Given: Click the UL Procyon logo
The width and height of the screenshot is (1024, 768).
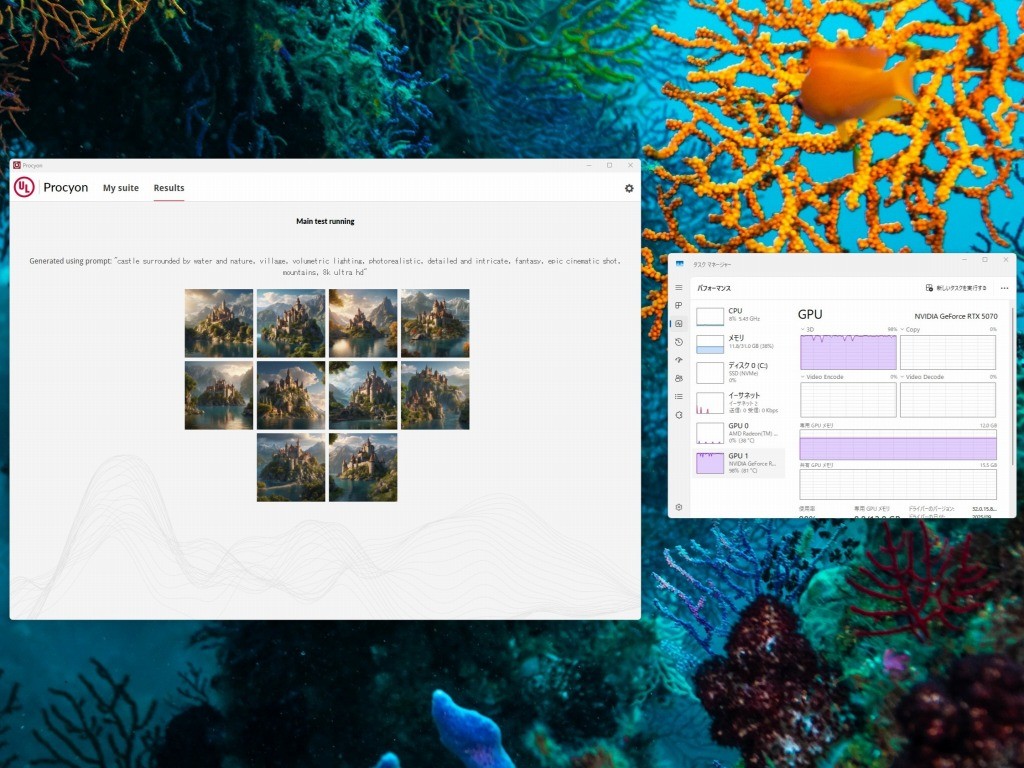Looking at the screenshot, I should coord(24,187).
